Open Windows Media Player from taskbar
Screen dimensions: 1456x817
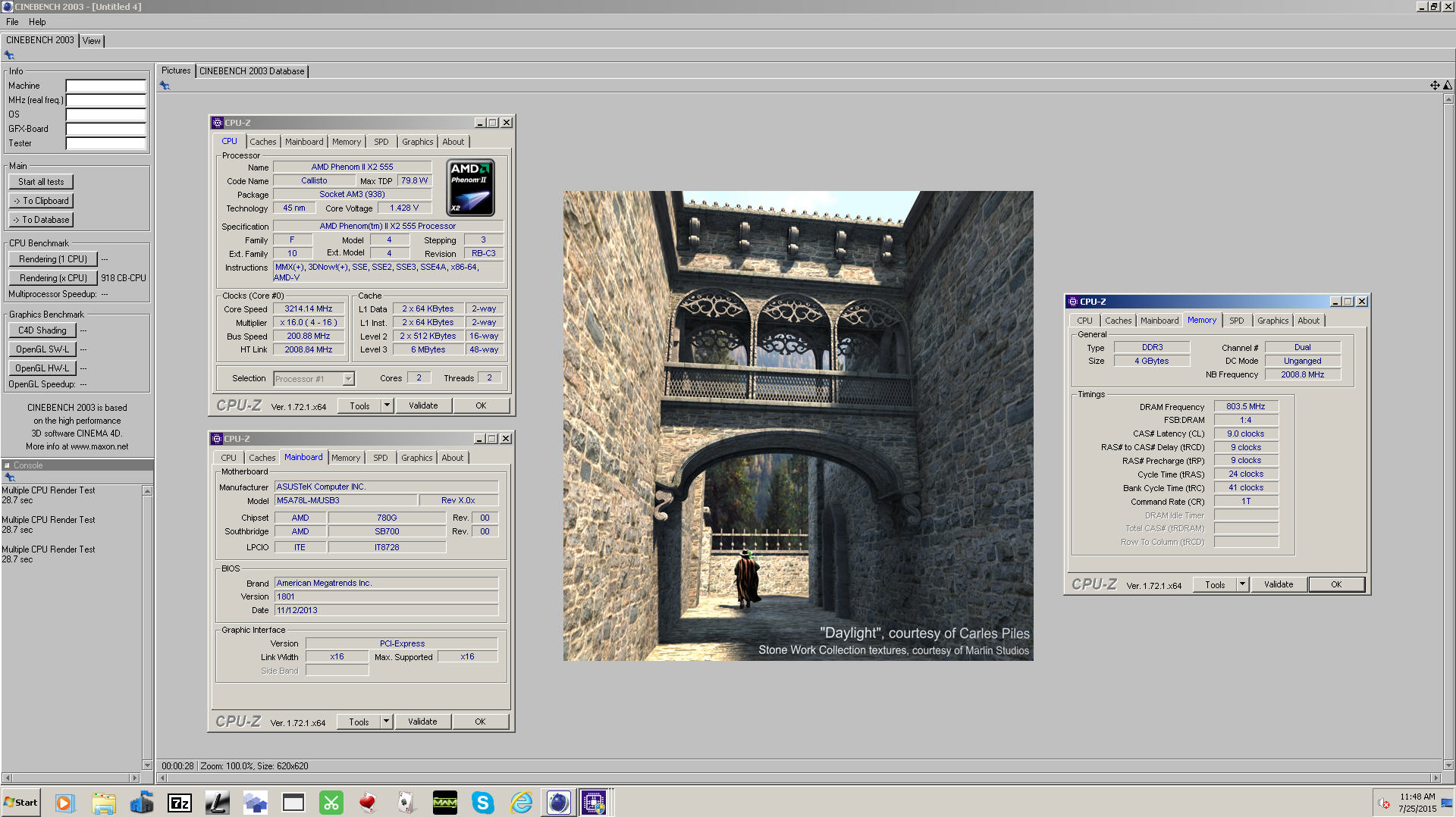(64, 803)
